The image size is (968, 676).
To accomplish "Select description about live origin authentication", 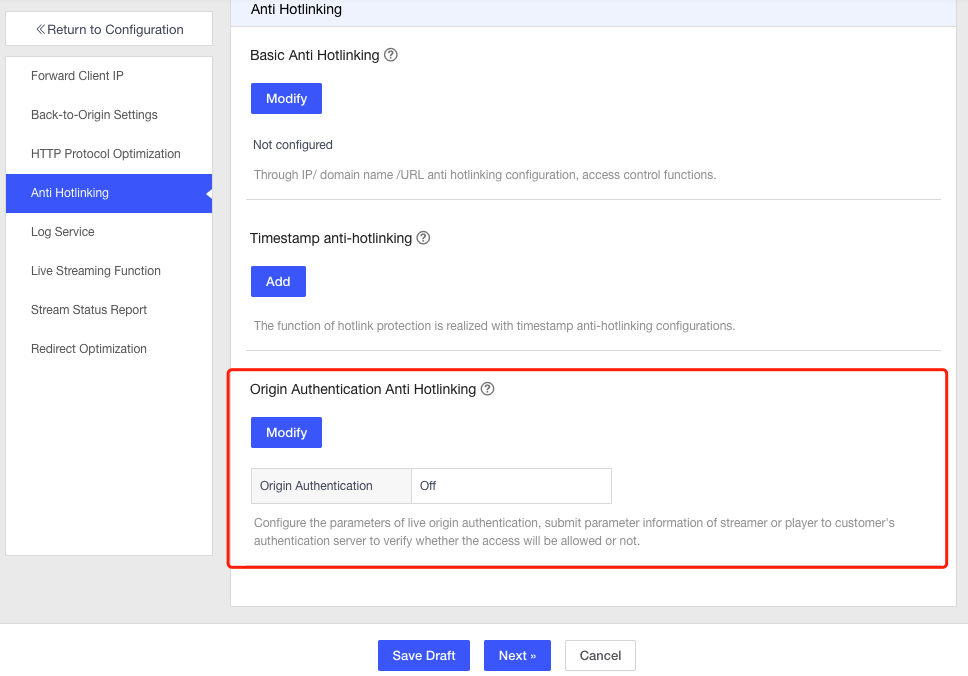I will [574, 532].
